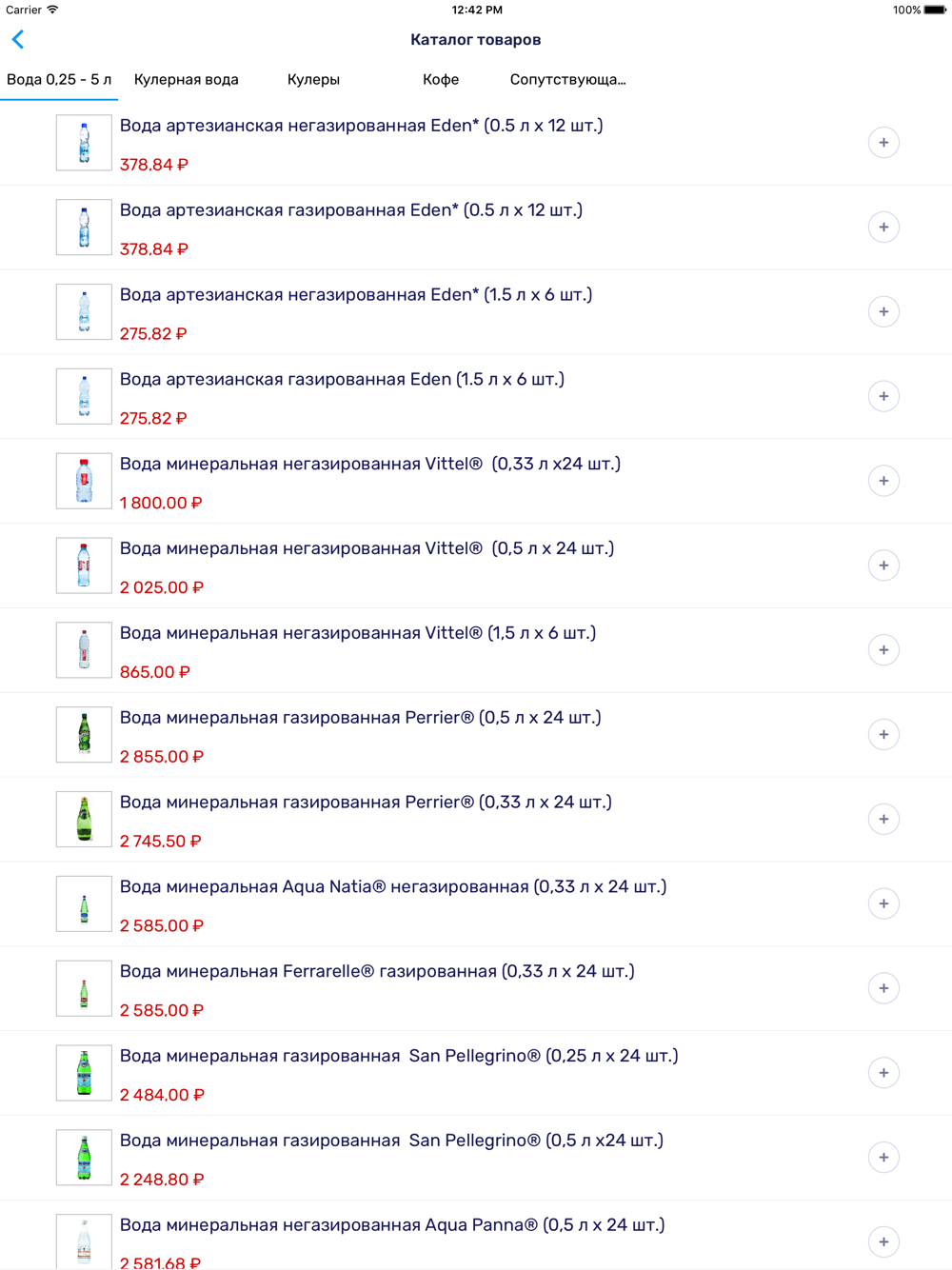Select the Вода 0,25 - 5 л tab

pyautogui.click(x=59, y=80)
